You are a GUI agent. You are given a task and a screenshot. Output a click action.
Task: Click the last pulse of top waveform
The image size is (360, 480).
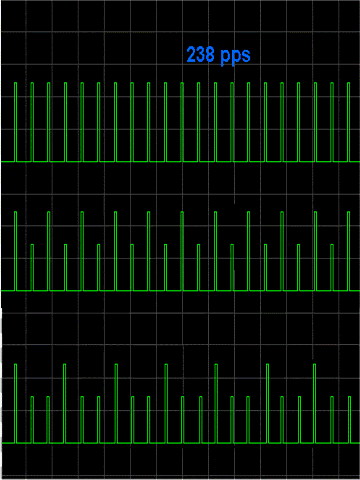[x=348, y=122]
